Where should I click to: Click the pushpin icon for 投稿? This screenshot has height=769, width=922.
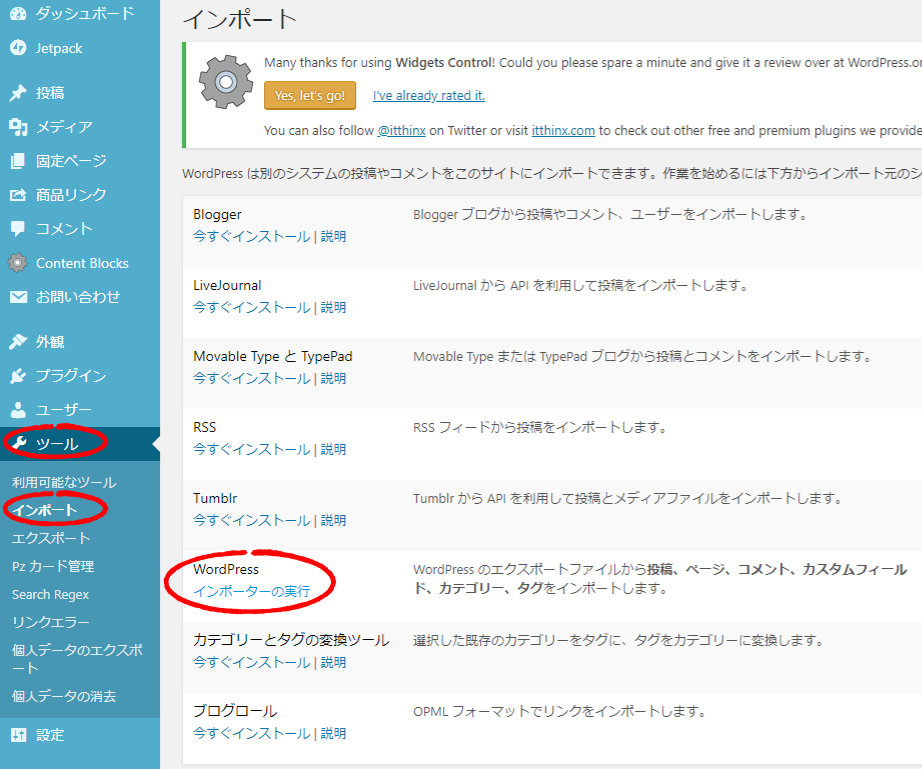pos(18,93)
